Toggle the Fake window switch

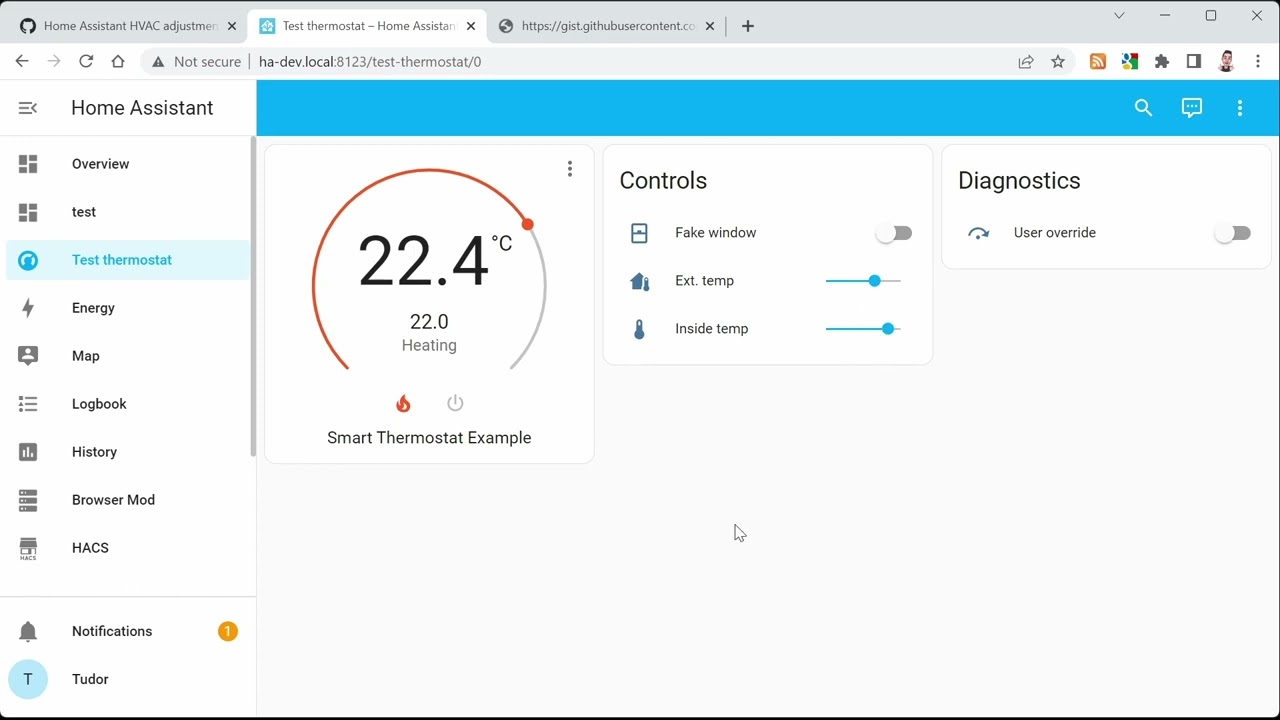(x=894, y=233)
